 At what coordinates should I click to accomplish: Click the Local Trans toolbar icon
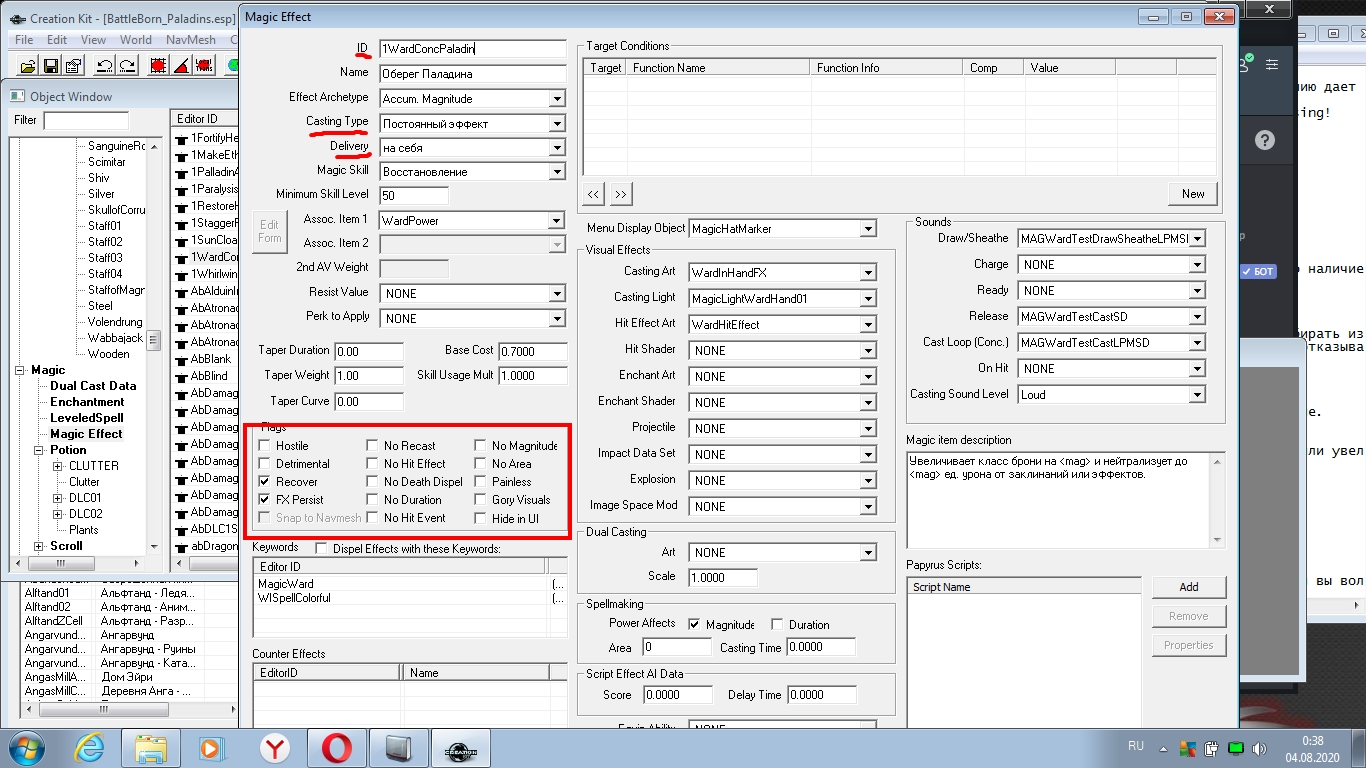click(x=204, y=66)
